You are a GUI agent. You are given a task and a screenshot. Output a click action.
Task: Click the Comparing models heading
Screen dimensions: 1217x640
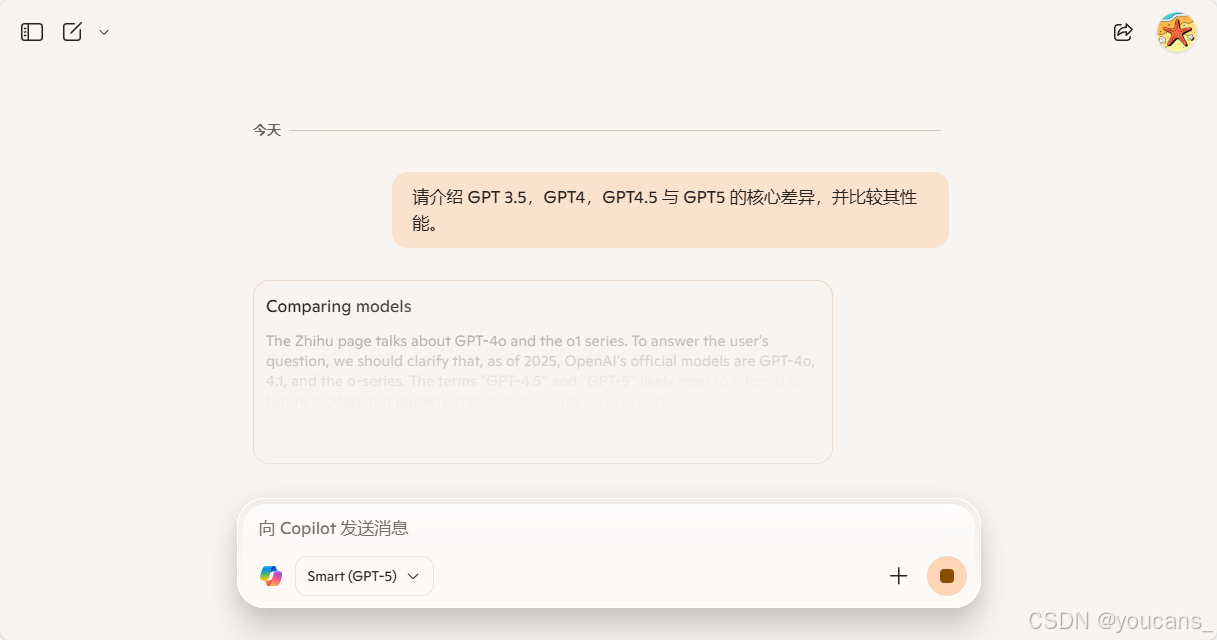pyautogui.click(x=339, y=306)
